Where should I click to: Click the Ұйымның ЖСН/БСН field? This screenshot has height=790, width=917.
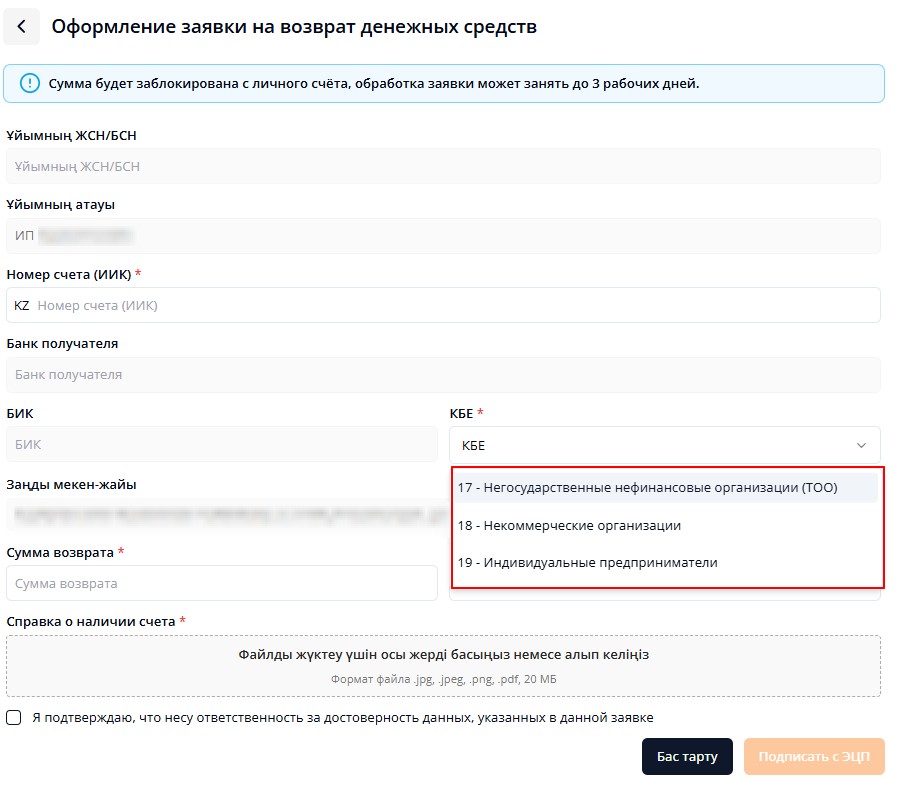pyautogui.click(x=443, y=166)
